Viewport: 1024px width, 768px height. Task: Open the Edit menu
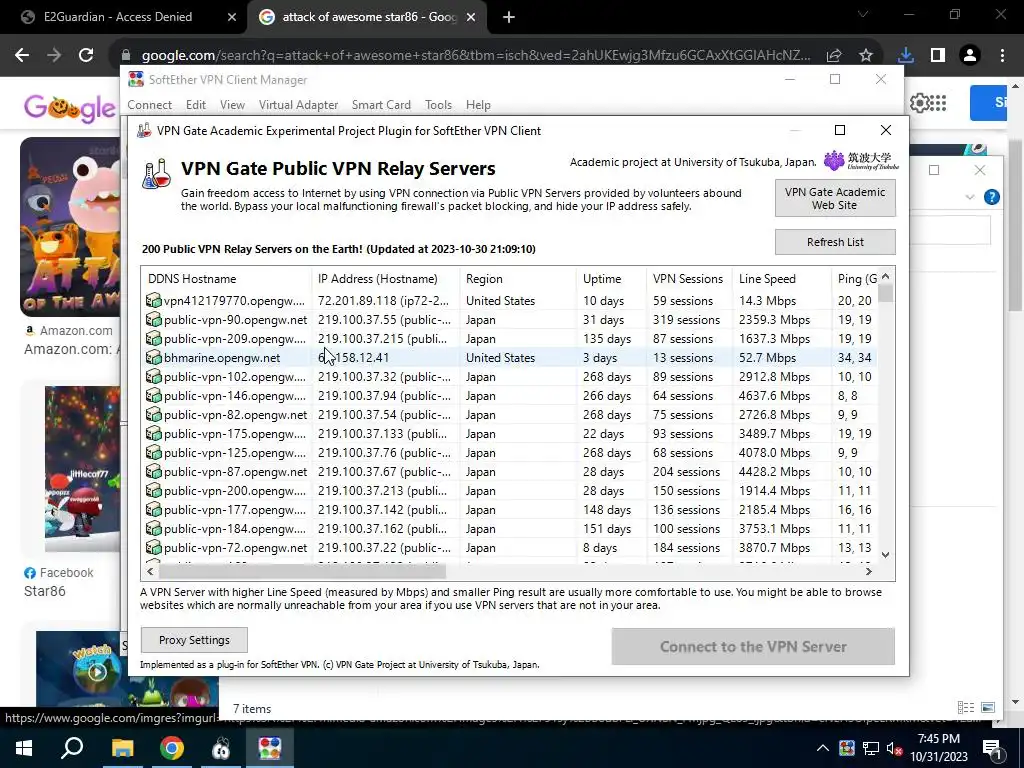(196, 104)
